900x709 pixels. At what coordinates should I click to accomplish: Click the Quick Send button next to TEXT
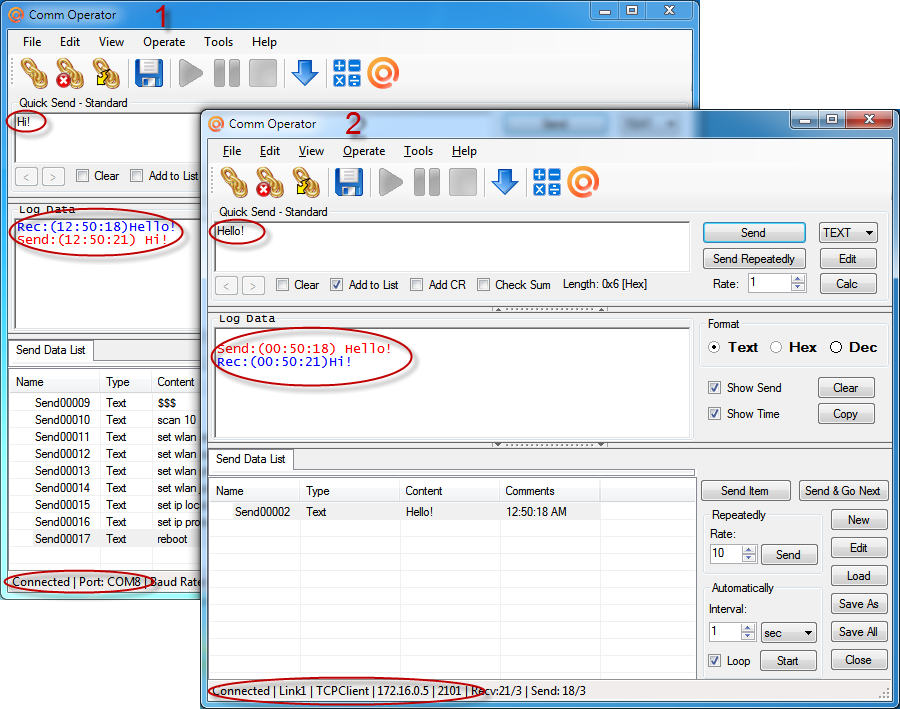(754, 233)
